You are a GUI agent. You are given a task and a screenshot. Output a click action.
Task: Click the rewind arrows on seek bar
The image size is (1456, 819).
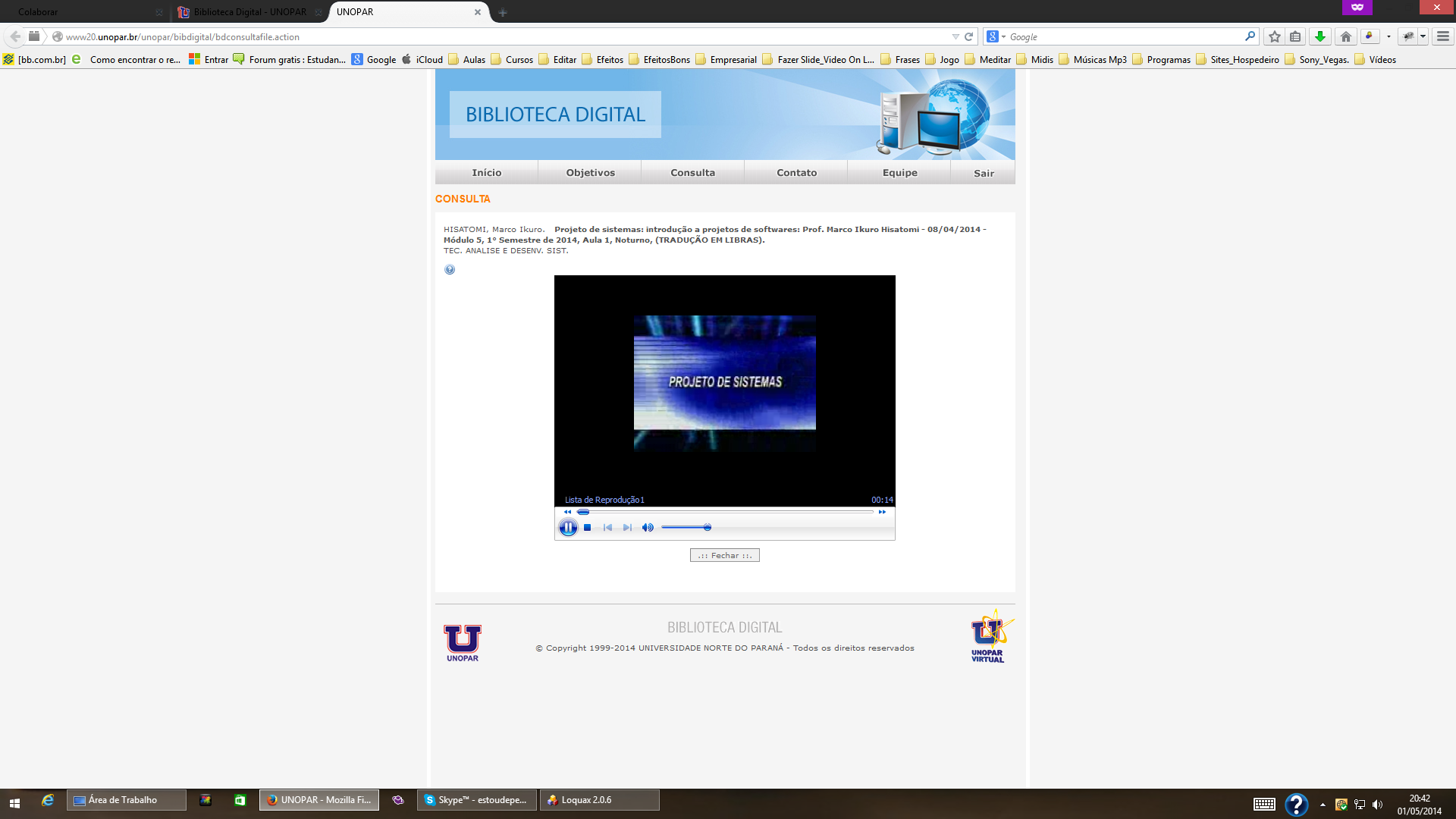567,512
